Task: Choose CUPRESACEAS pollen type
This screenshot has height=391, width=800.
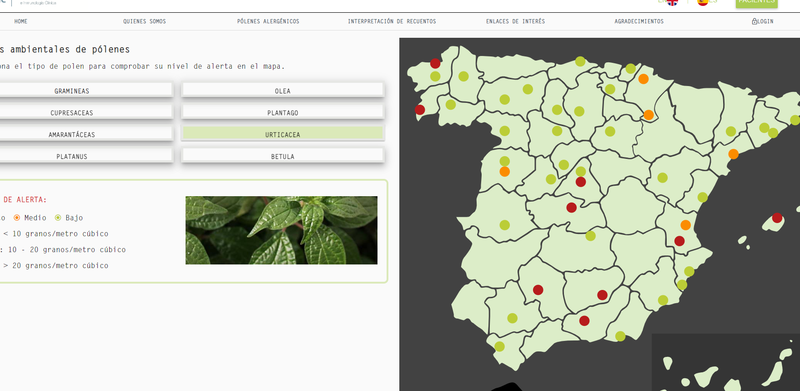Action: (x=72, y=113)
